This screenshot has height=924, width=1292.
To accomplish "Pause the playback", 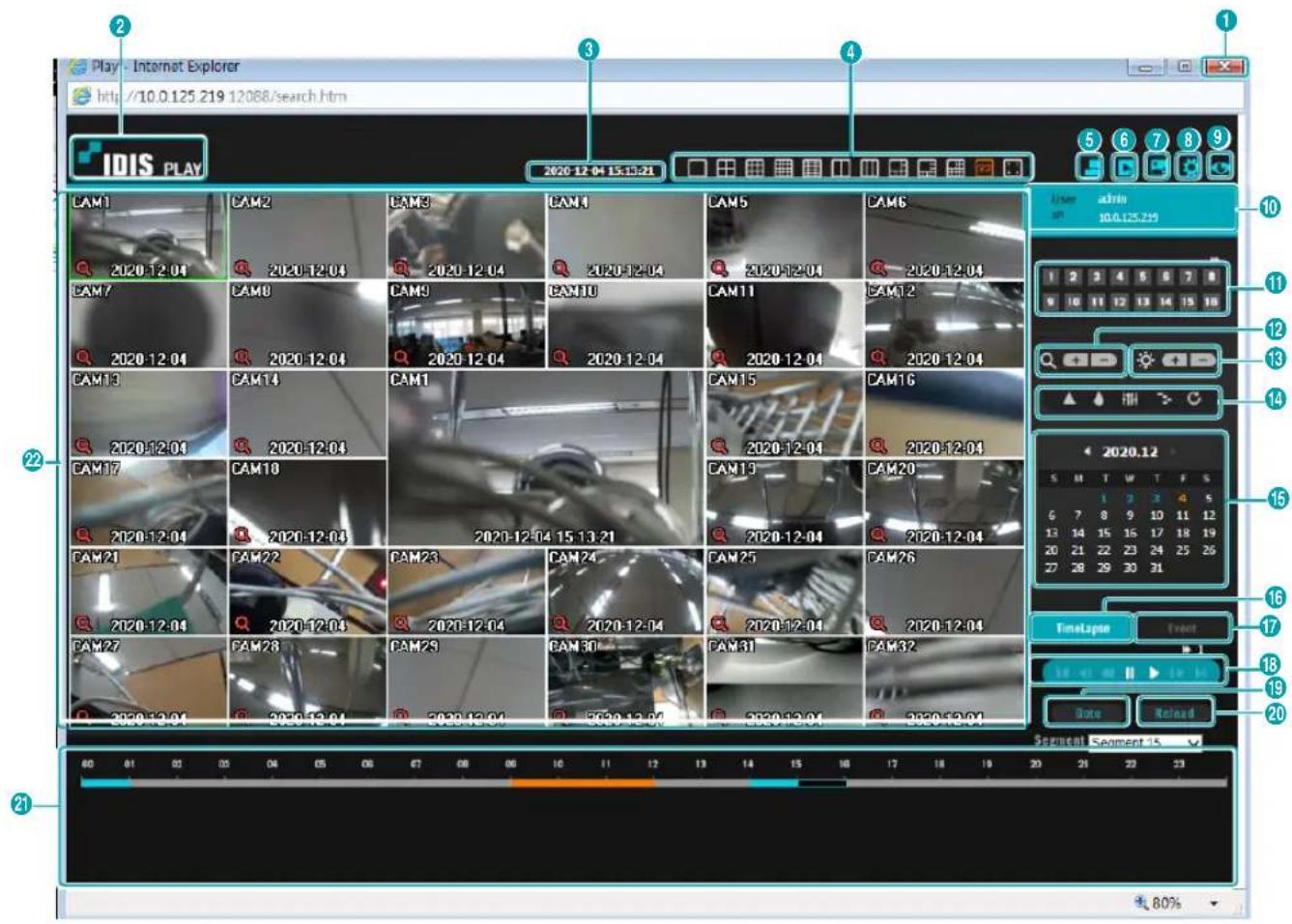I will pos(1130,673).
